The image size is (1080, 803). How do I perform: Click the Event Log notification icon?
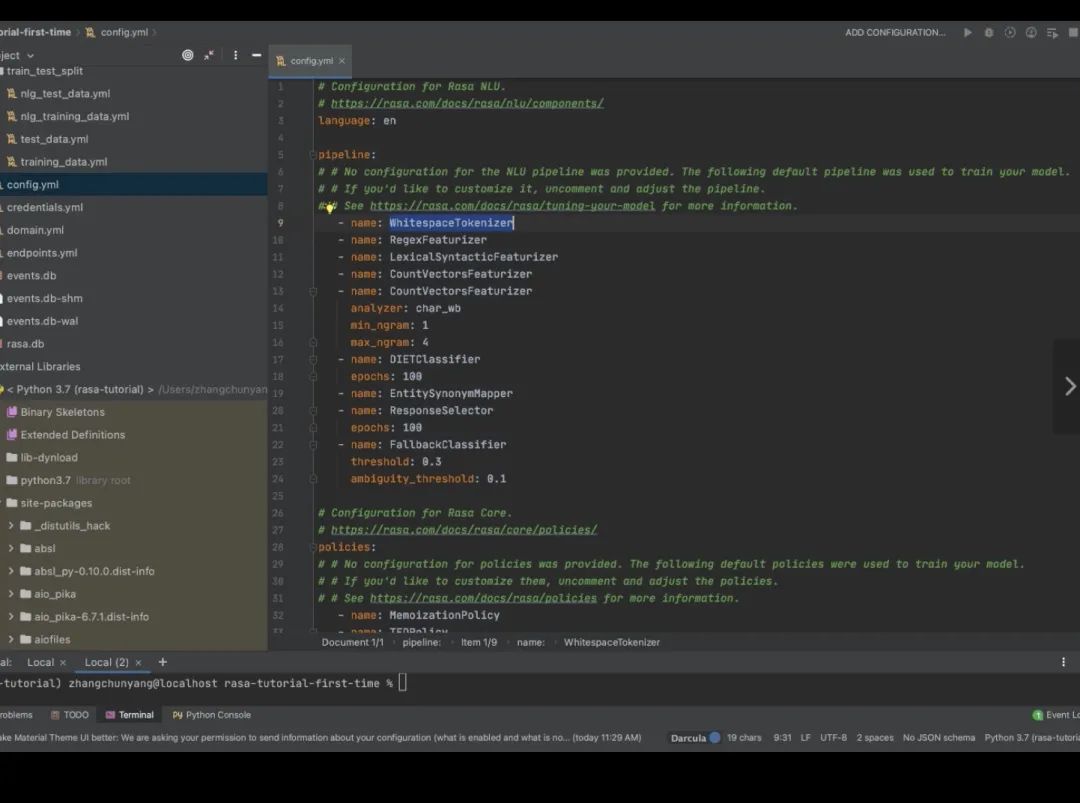coord(1037,715)
